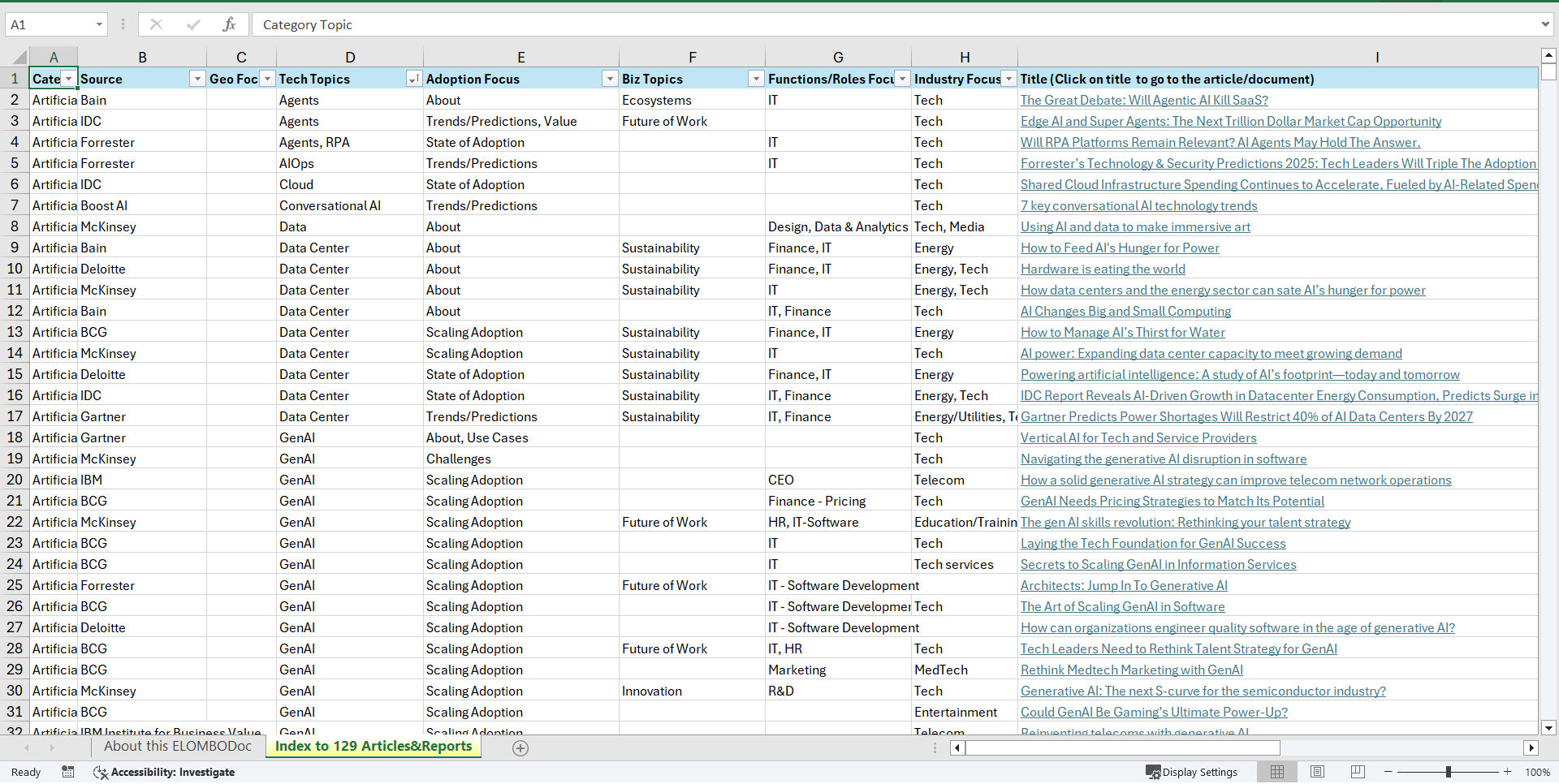Click the vertical scrollbar thumb
The width and height of the screenshot is (1559, 784).
coord(1548,72)
